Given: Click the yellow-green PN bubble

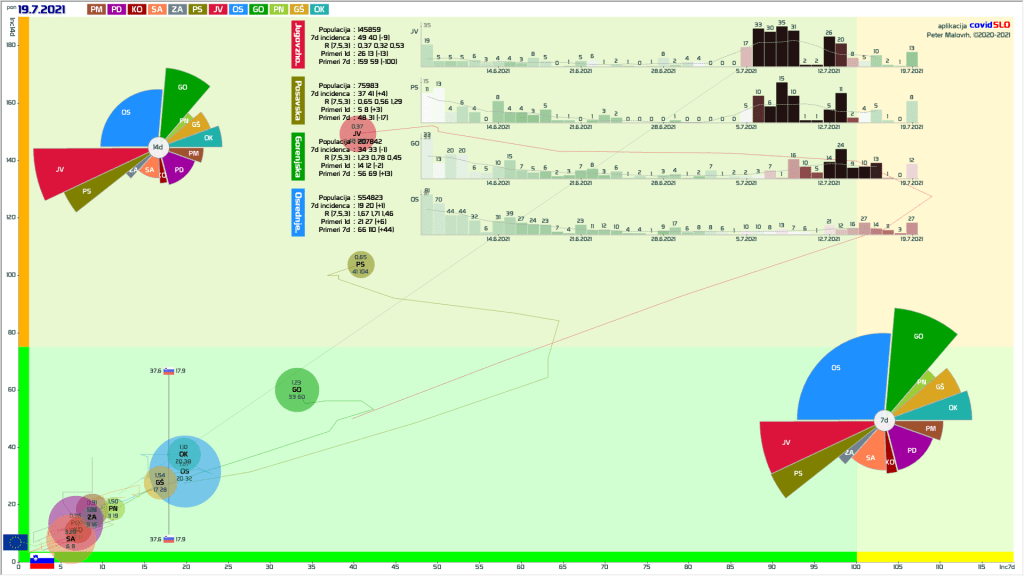Looking at the screenshot, I should [x=113, y=509].
